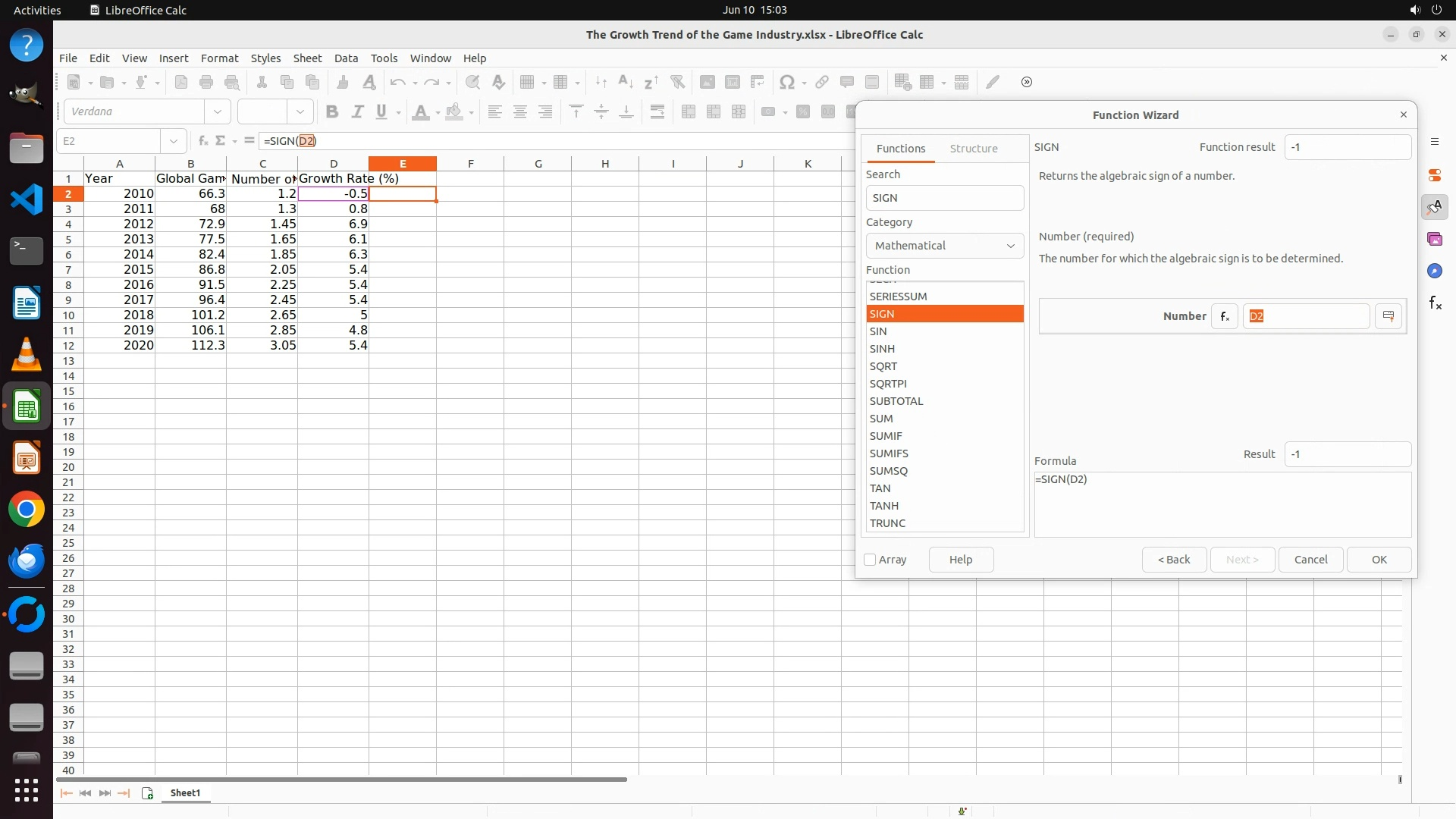
Task: Open Thunderbird from the Ubuntu dock
Action: click(27, 561)
